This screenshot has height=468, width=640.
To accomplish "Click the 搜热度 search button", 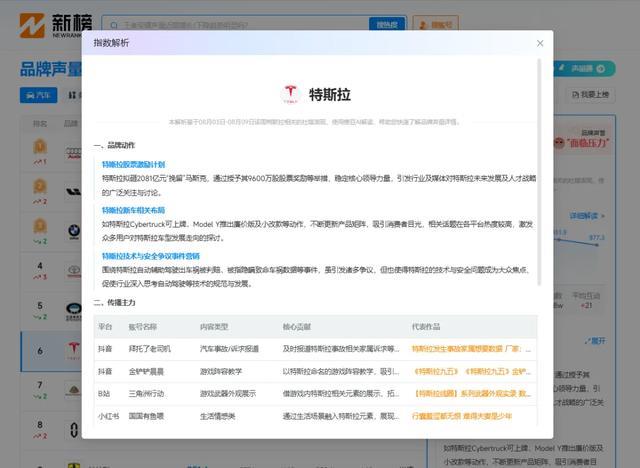I will pyautogui.click(x=385, y=24).
